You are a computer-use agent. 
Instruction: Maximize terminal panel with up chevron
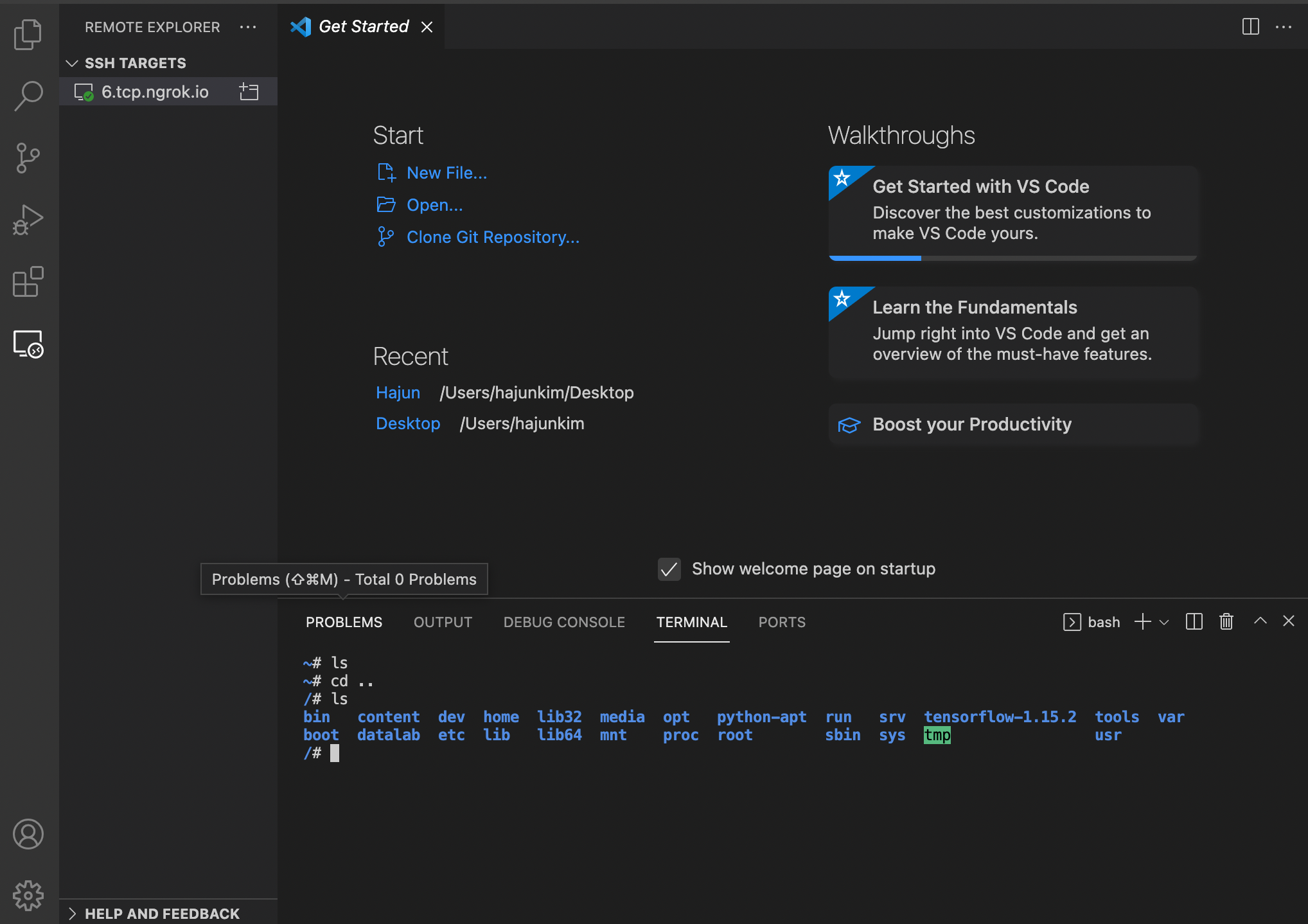pos(1260,621)
